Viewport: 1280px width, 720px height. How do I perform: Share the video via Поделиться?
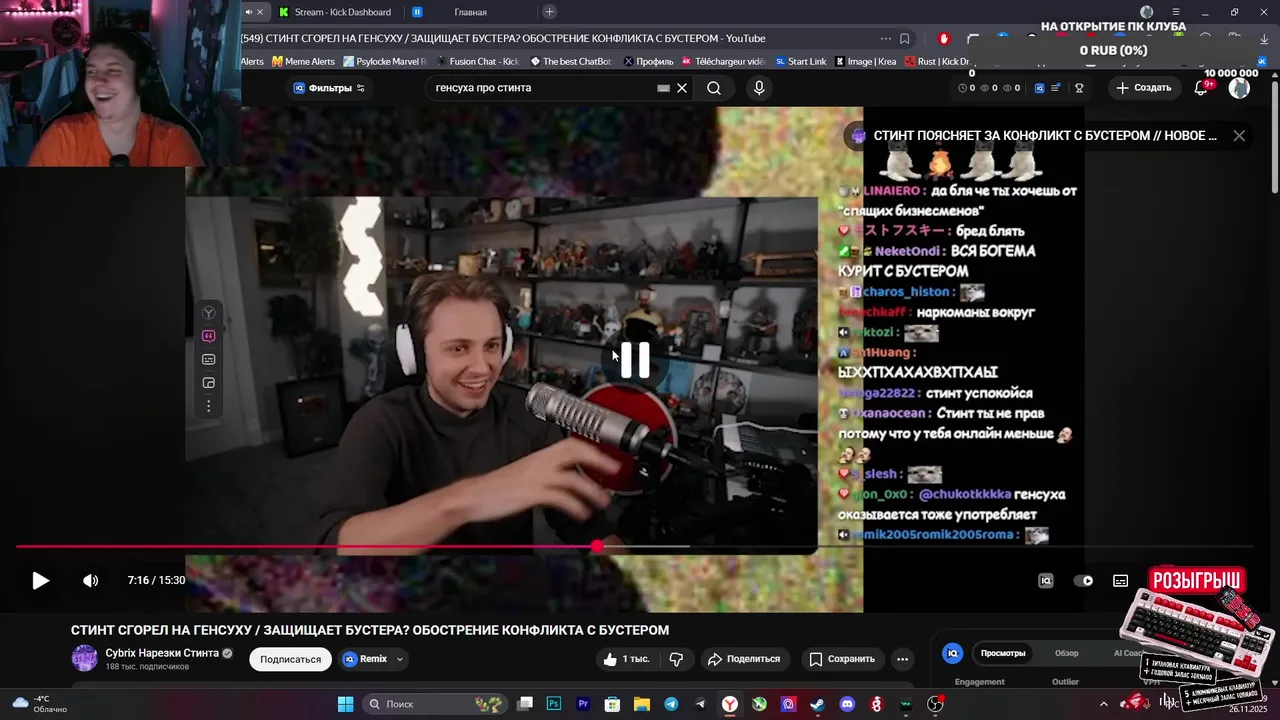(743, 659)
